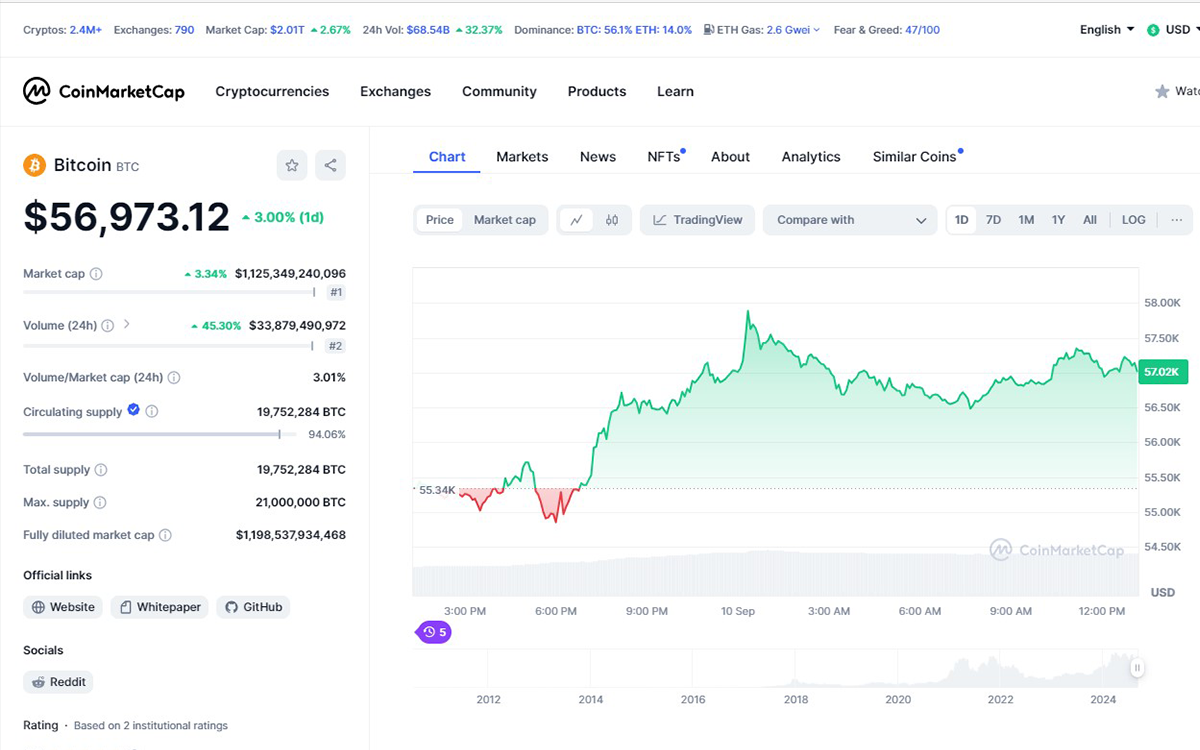Open the GitHub link
Screen dimensions: 1200x750
coord(253,607)
